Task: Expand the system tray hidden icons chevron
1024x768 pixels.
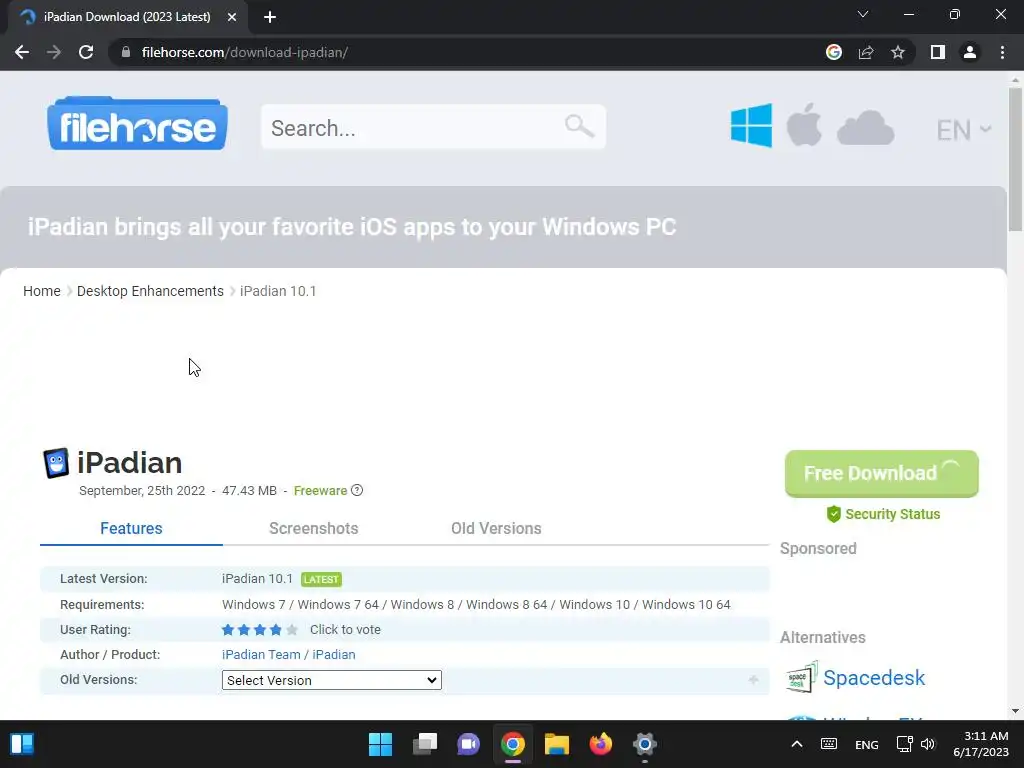Action: [797, 744]
